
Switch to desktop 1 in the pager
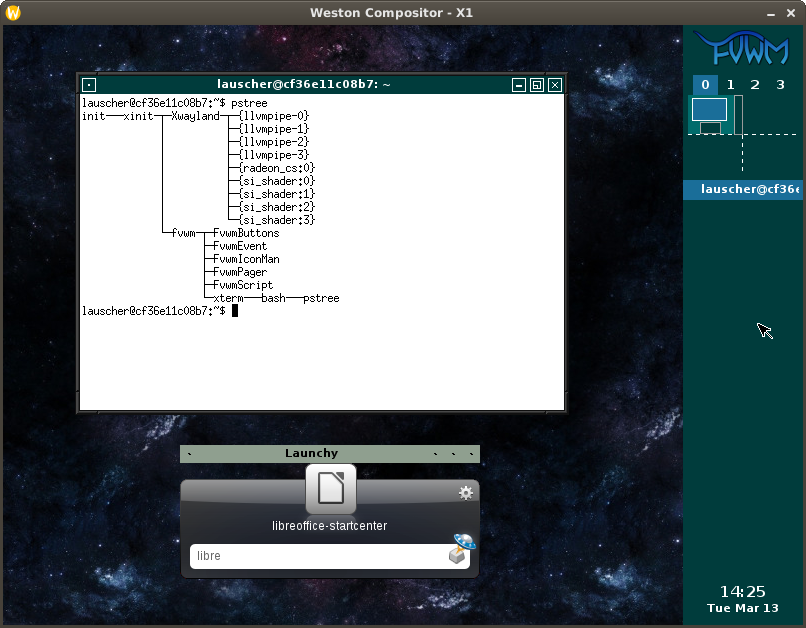(730, 85)
